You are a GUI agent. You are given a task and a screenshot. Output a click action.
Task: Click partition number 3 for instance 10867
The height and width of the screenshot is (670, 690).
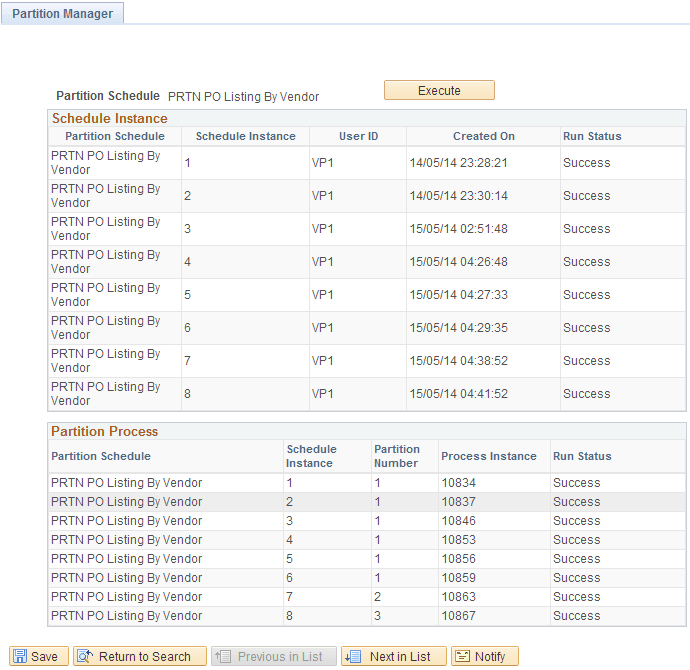click(x=378, y=615)
